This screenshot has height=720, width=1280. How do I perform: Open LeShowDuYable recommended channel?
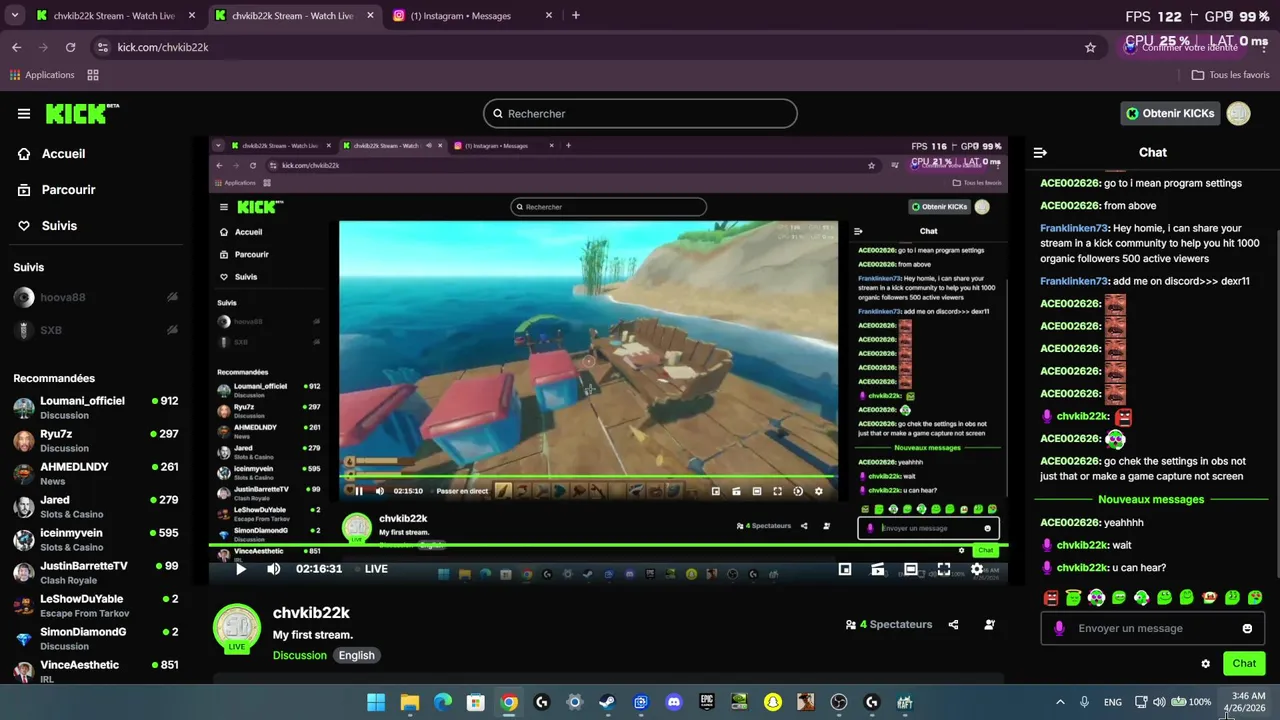pyautogui.click(x=95, y=605)
